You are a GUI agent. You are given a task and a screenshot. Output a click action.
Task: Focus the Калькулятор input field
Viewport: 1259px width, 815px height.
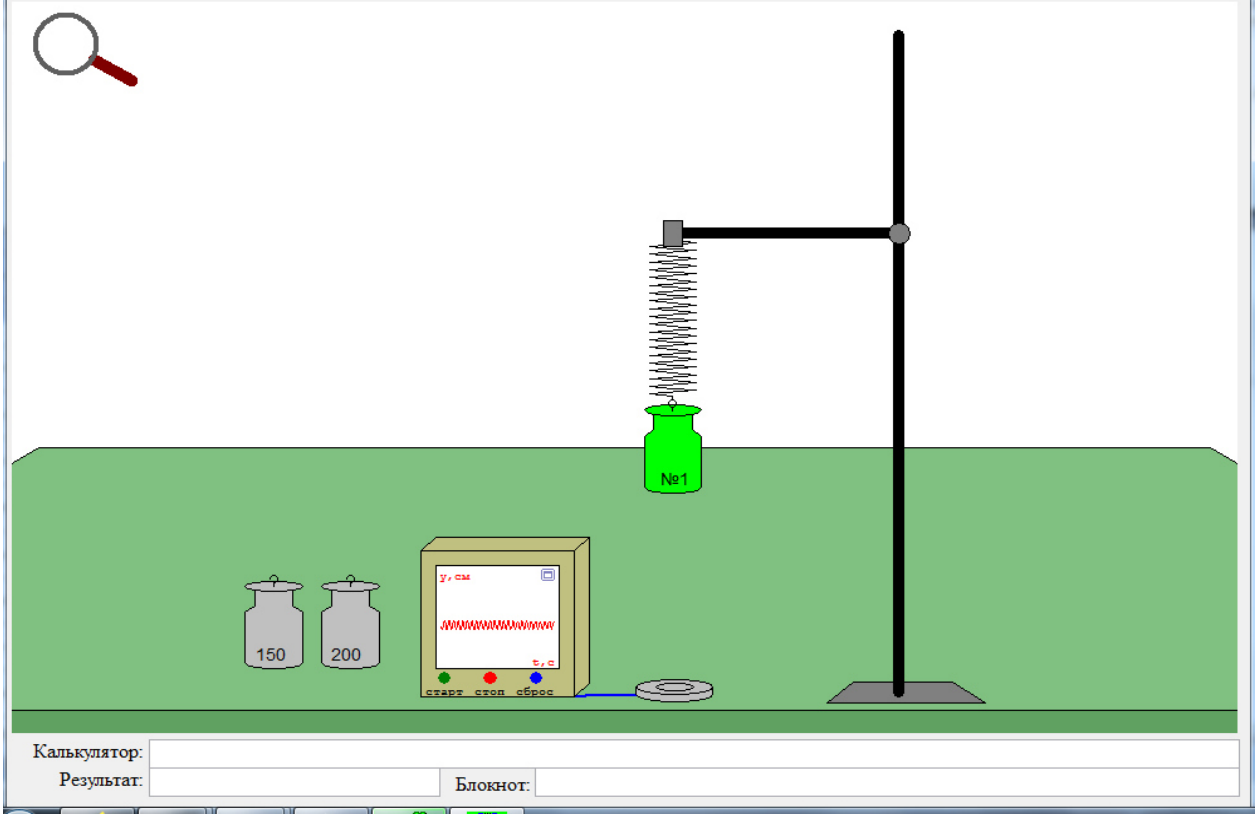pyautogui.click(x=694, y=753)
